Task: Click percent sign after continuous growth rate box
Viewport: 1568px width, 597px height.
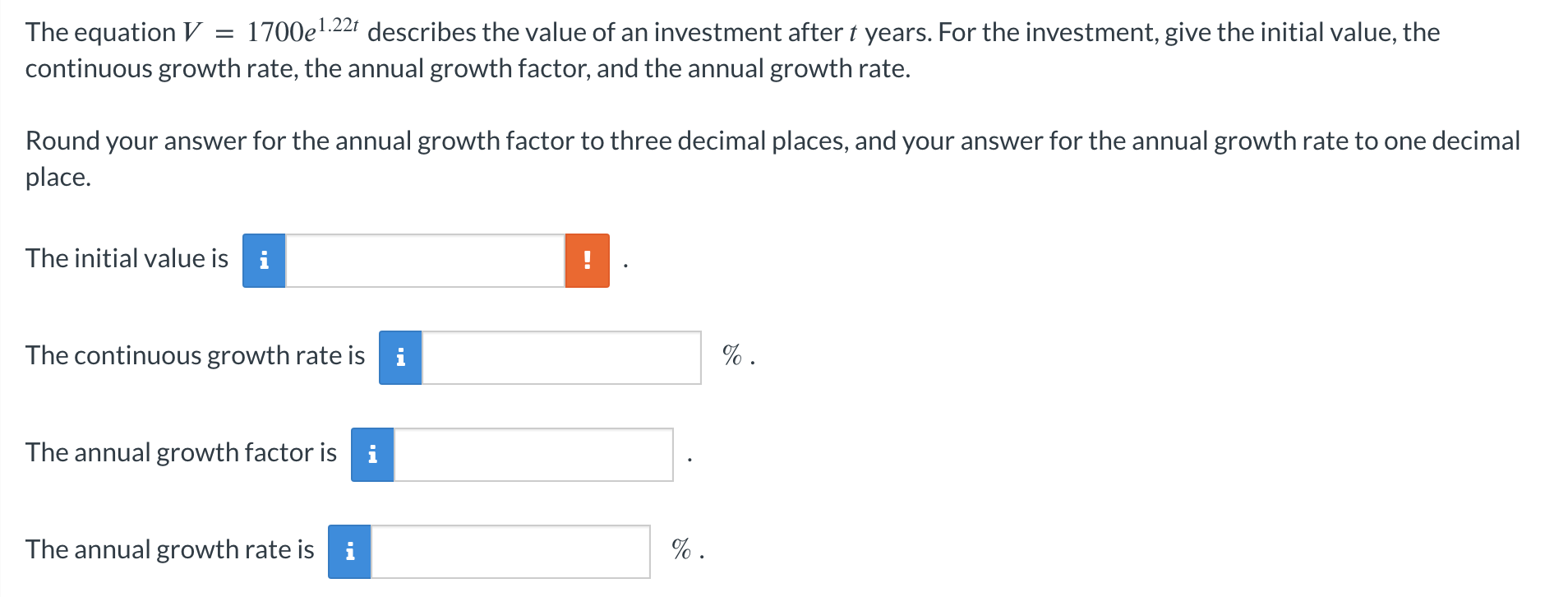Action: point(731,356)
